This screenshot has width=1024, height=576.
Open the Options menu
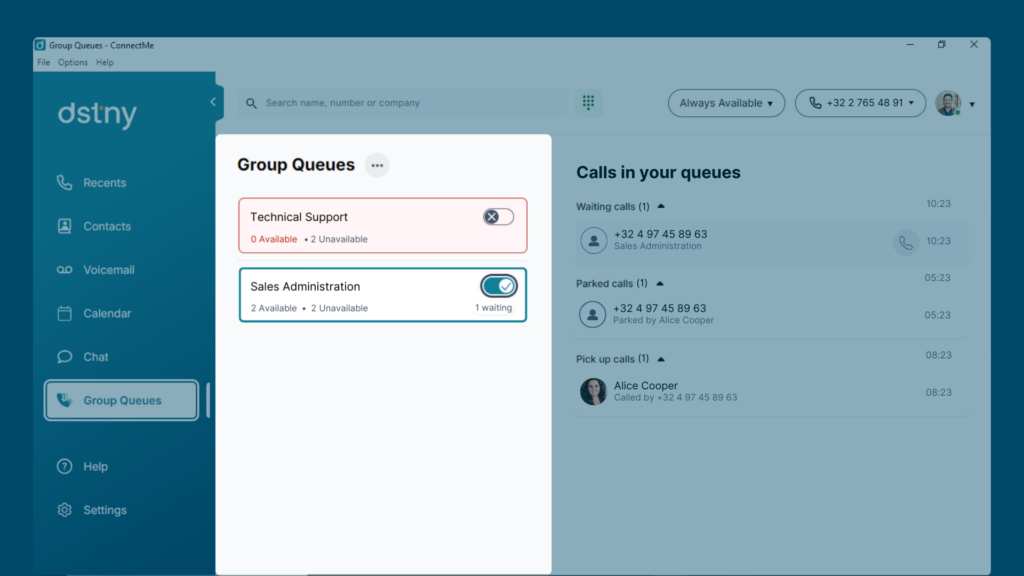coord(72,63)
